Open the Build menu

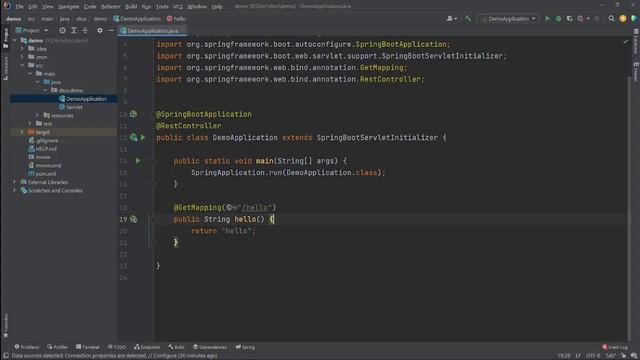pos(131,7)
